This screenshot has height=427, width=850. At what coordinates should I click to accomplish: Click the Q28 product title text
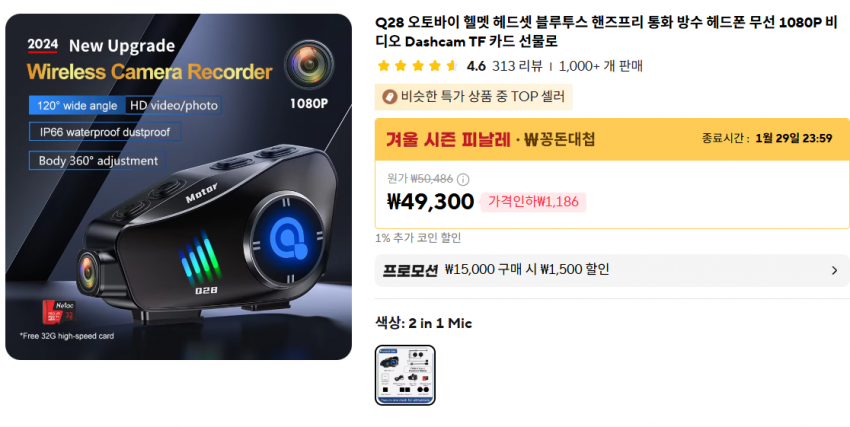[x=607, y=32]
